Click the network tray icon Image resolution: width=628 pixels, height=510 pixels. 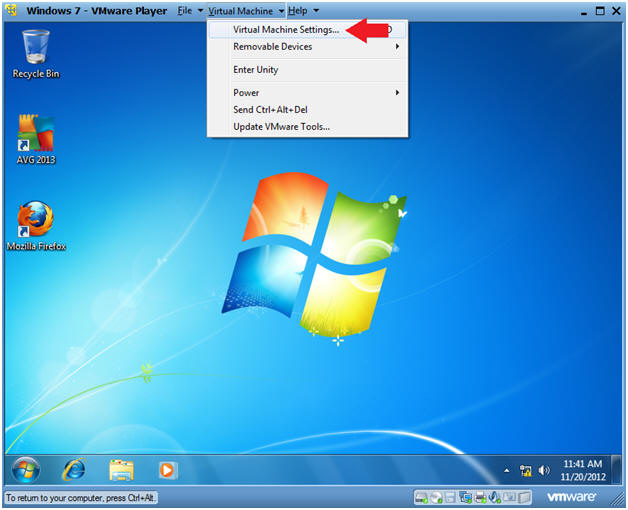(x=525, y=470)
